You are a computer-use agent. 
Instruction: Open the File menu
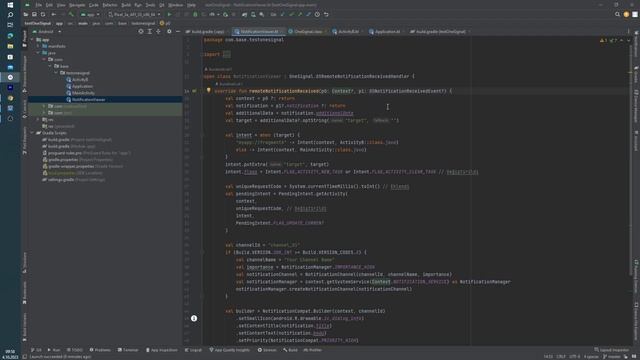coord(38,5)
